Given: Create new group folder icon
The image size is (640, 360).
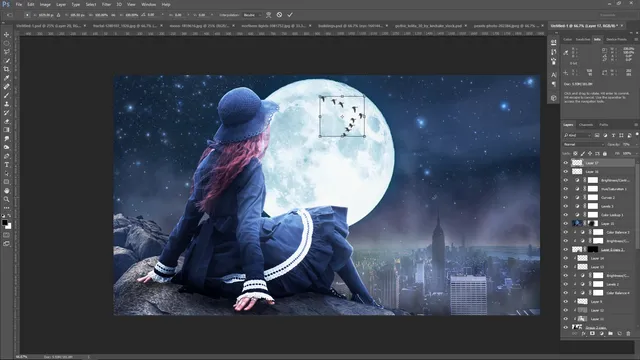Looking at the screenshot, I should click(610, 333).
